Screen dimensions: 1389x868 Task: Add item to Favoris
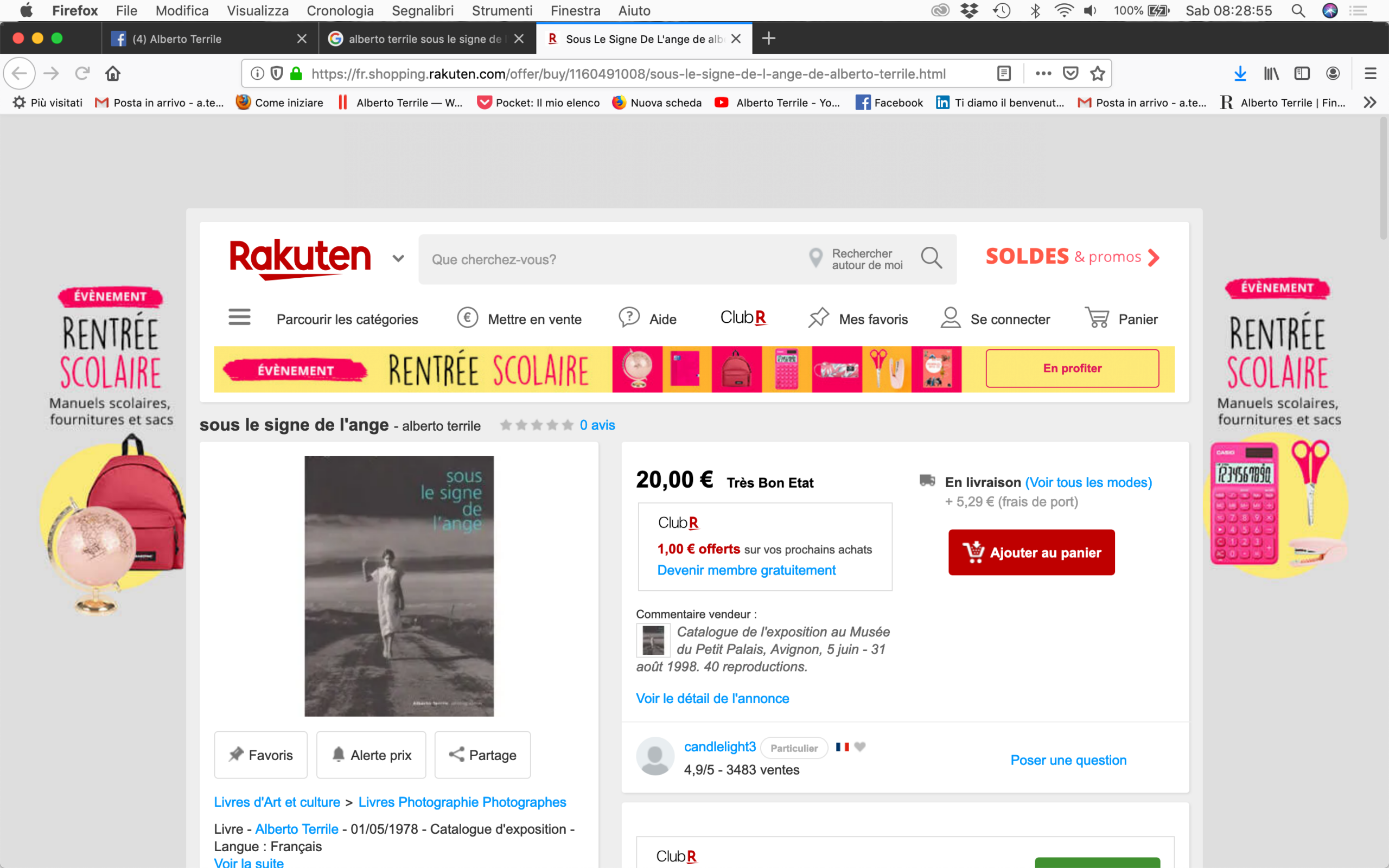[260, 755]
